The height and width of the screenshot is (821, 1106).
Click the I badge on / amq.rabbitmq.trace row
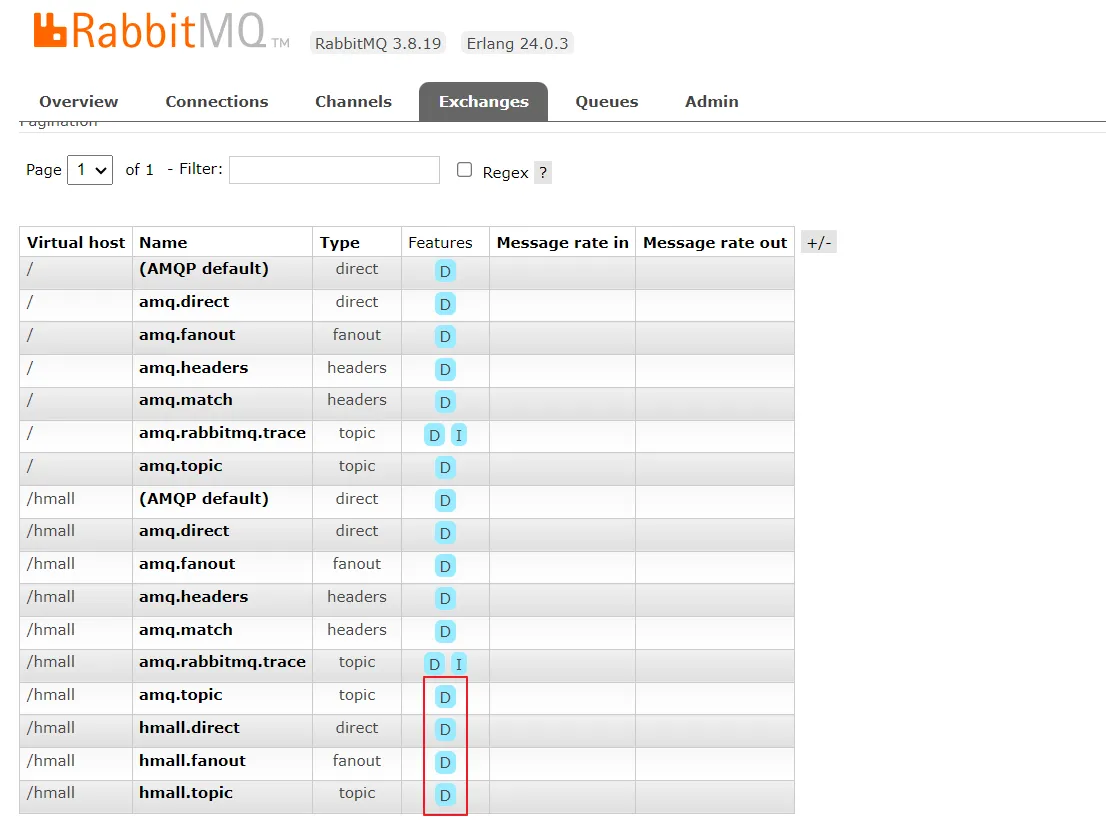click(x=458, y=435)
